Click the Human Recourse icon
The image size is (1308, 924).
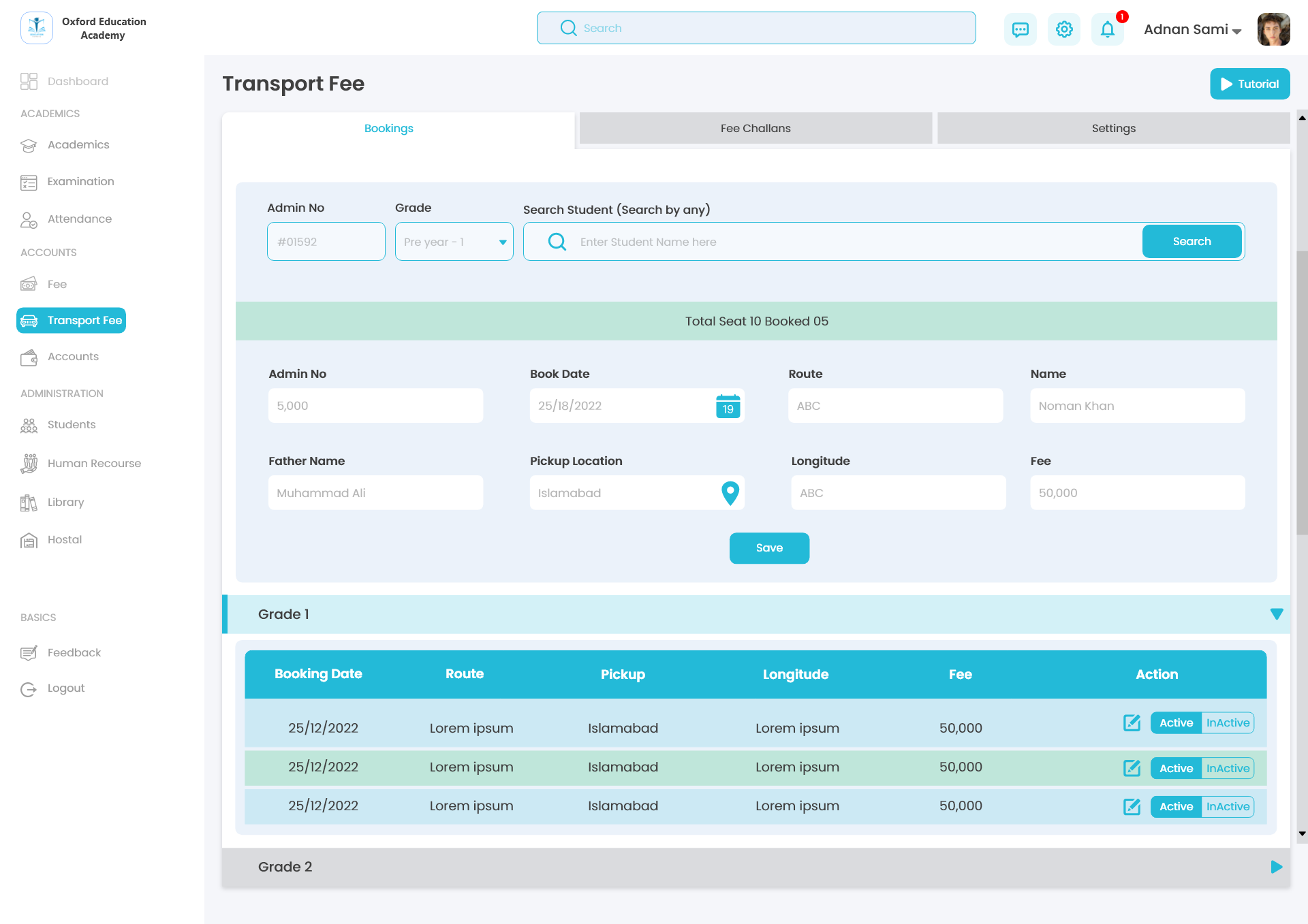(x=29, y=463)
